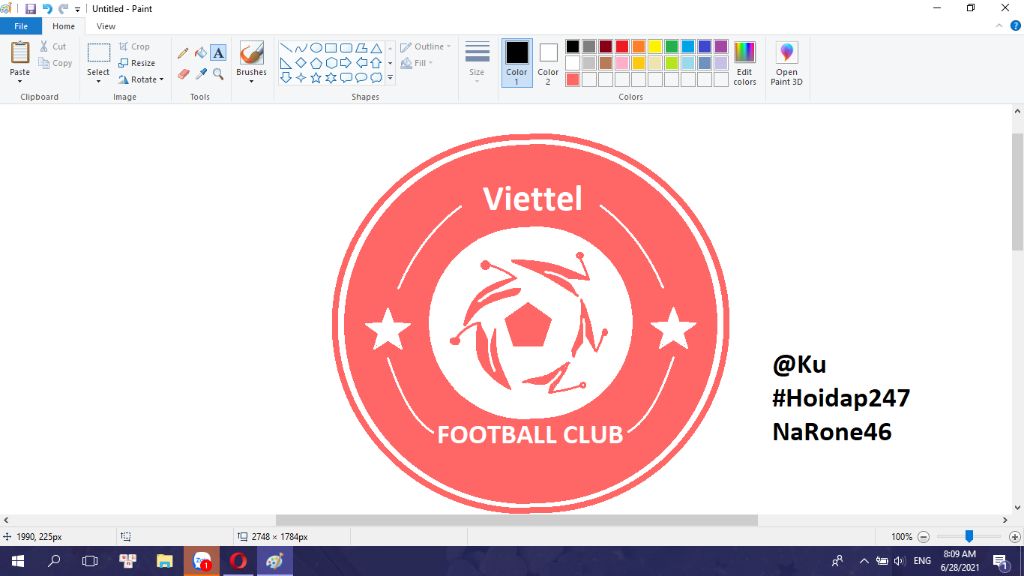Click the Resize button
The height and width of the screenshot is (576, 1024).
(x=136, y=63)
